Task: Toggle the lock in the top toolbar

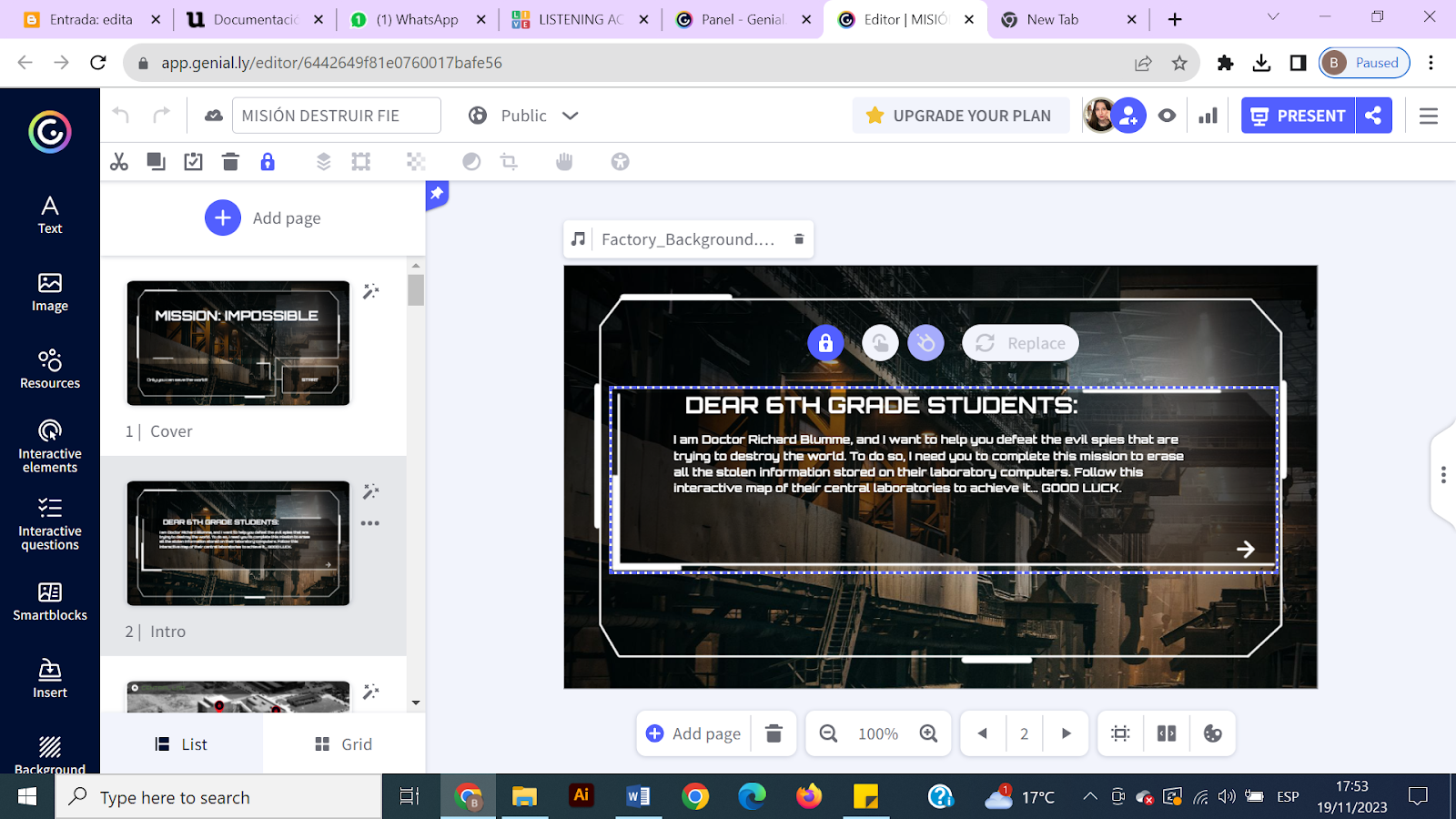Action: click(268, 162)
